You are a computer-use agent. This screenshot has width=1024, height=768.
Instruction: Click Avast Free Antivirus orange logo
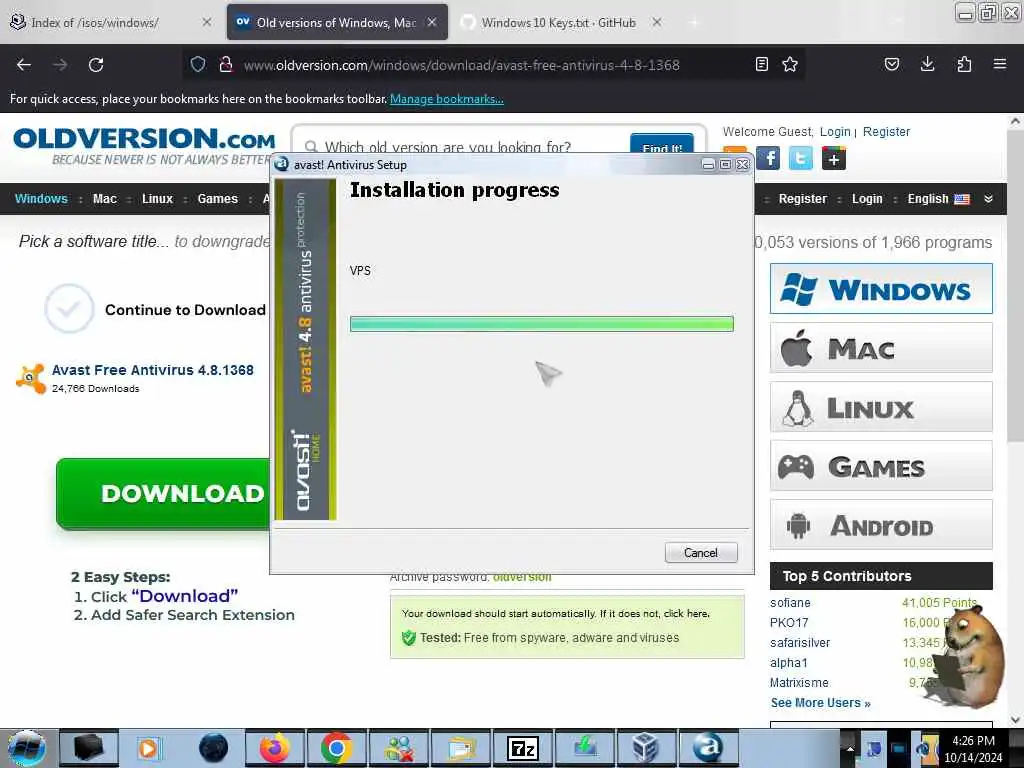point(31,379)
